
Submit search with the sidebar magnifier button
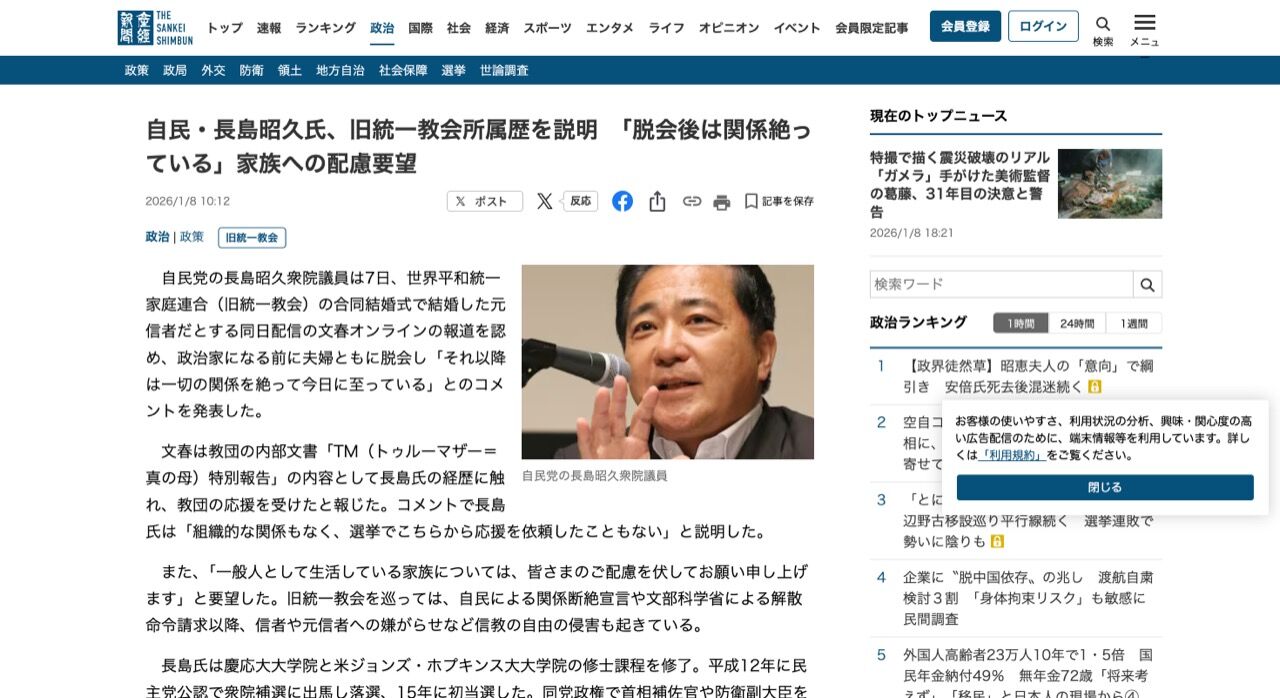(x=1147, y=284)
